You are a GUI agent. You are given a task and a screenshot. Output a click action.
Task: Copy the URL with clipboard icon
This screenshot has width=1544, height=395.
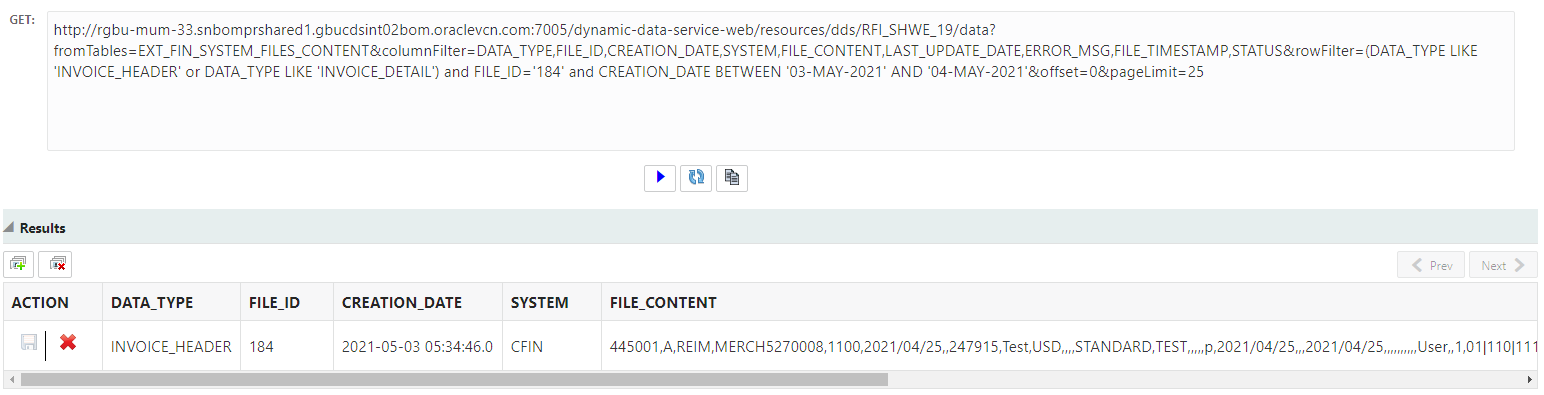click(x=732, y=177)
